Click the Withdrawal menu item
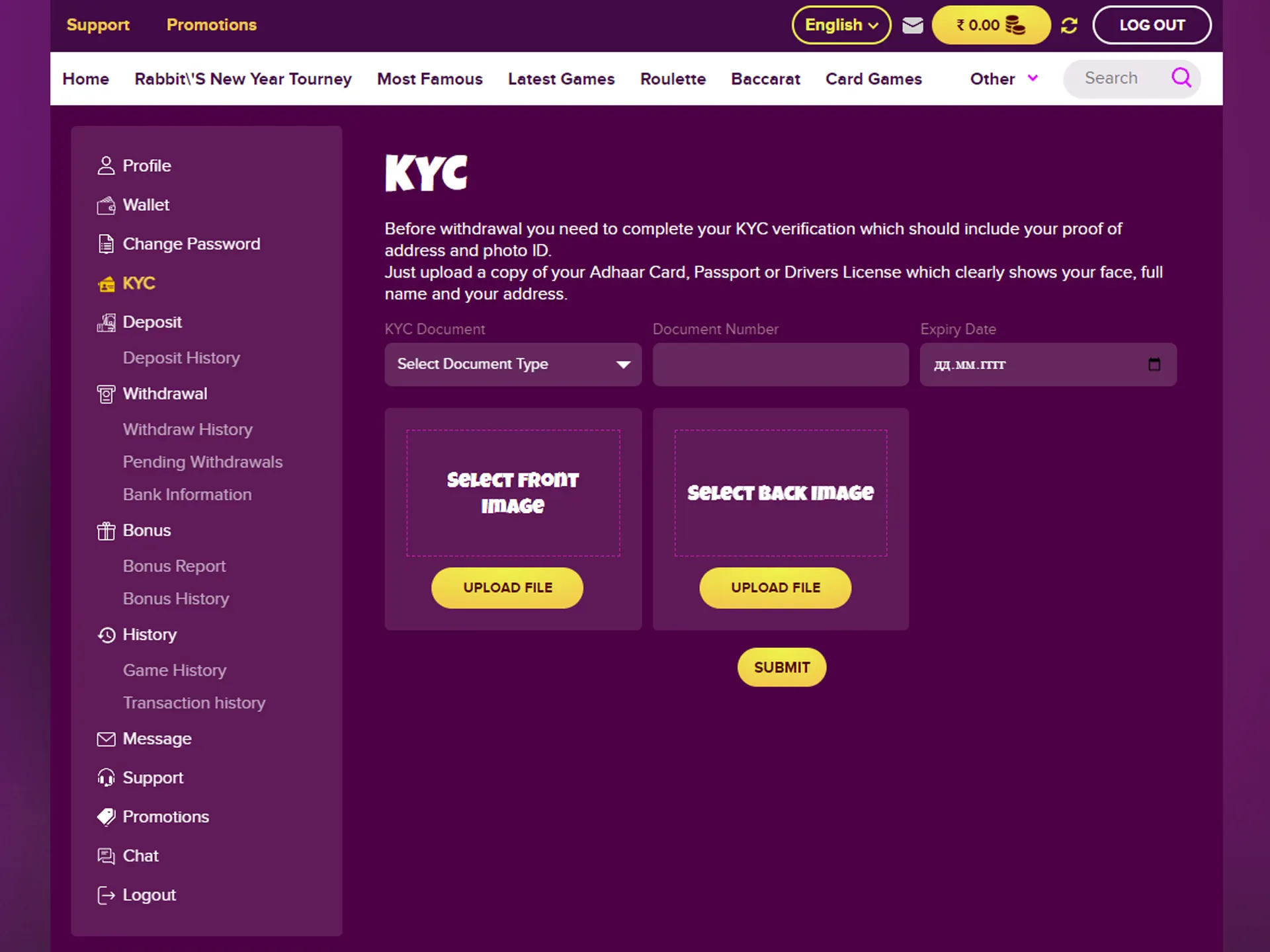 (164, 393)
